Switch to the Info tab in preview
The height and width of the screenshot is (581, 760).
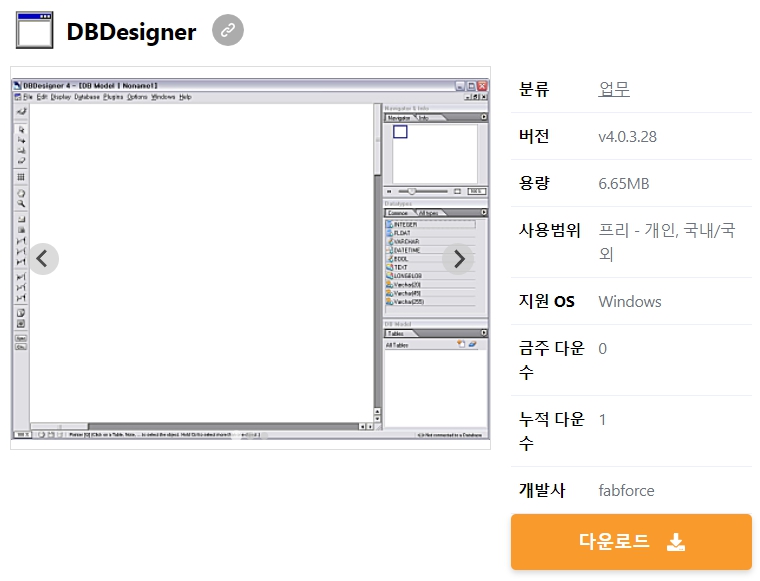(x=424, y=118)
